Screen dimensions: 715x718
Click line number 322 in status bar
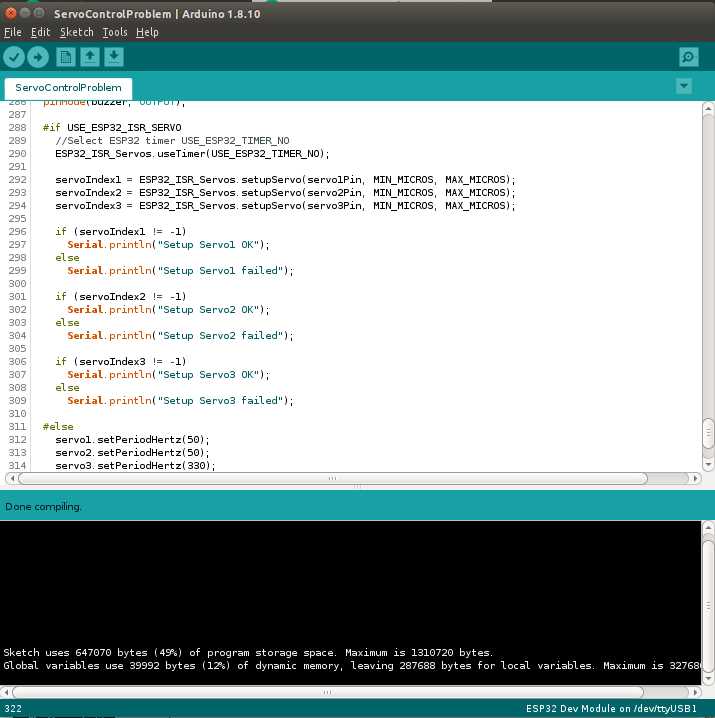tap(13, 709)
